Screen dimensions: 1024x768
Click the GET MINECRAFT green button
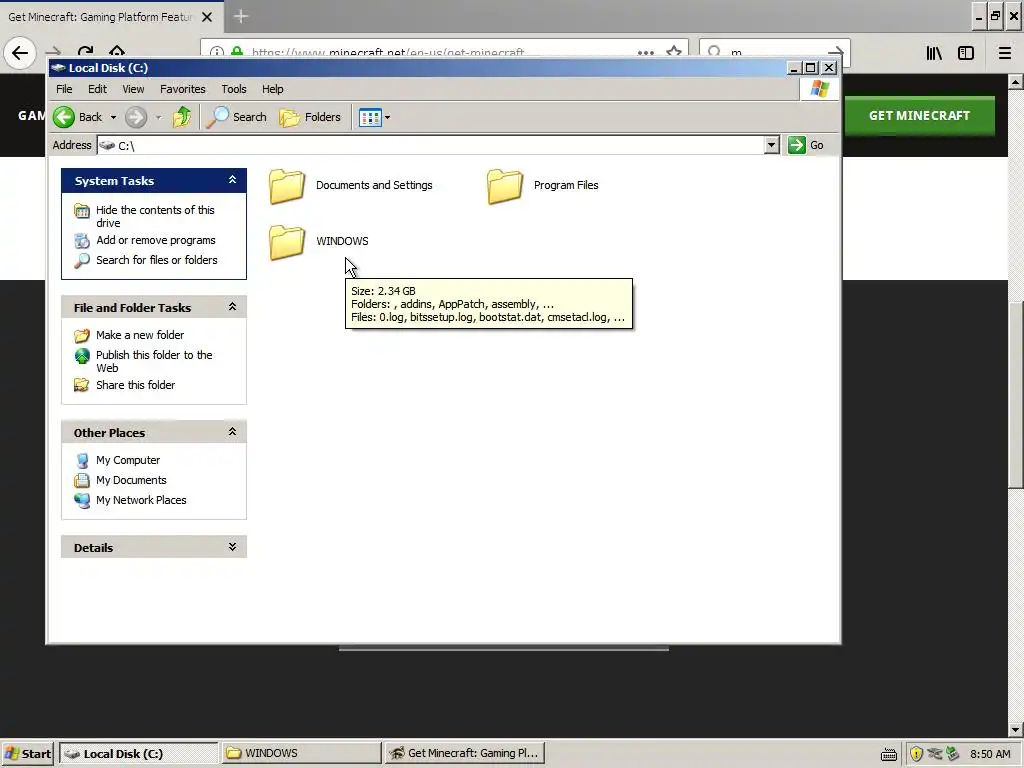tap(920, 116)
